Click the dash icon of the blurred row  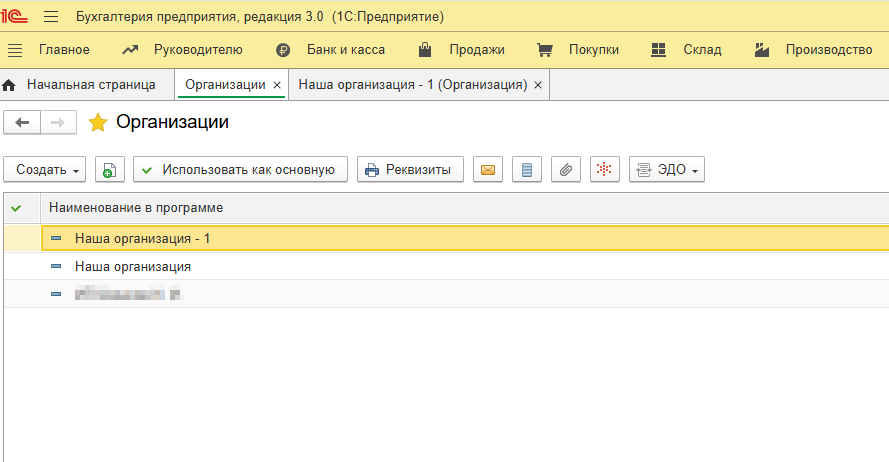point(56,294)
